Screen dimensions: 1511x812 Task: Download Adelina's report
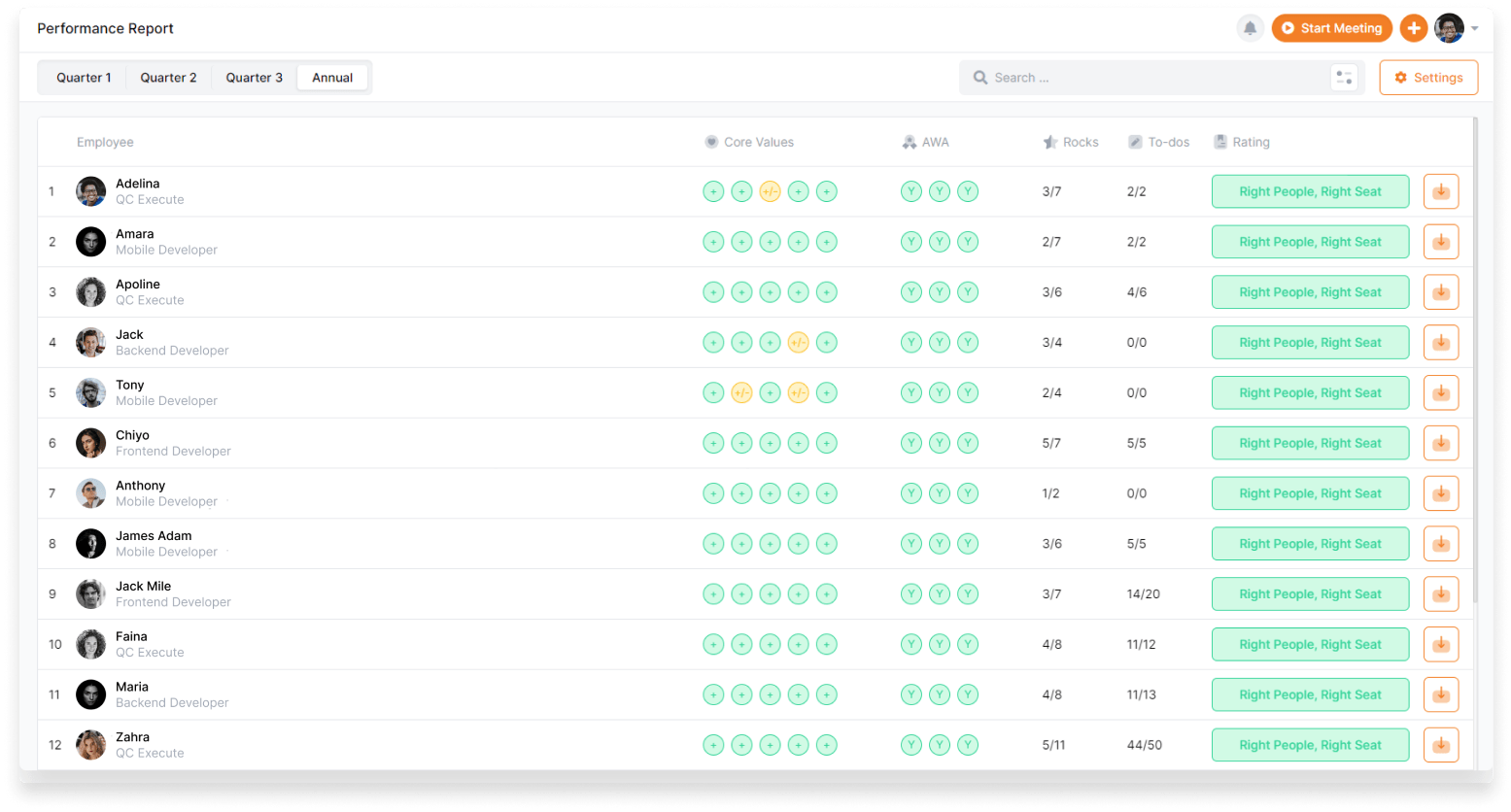coord(1441,191)
